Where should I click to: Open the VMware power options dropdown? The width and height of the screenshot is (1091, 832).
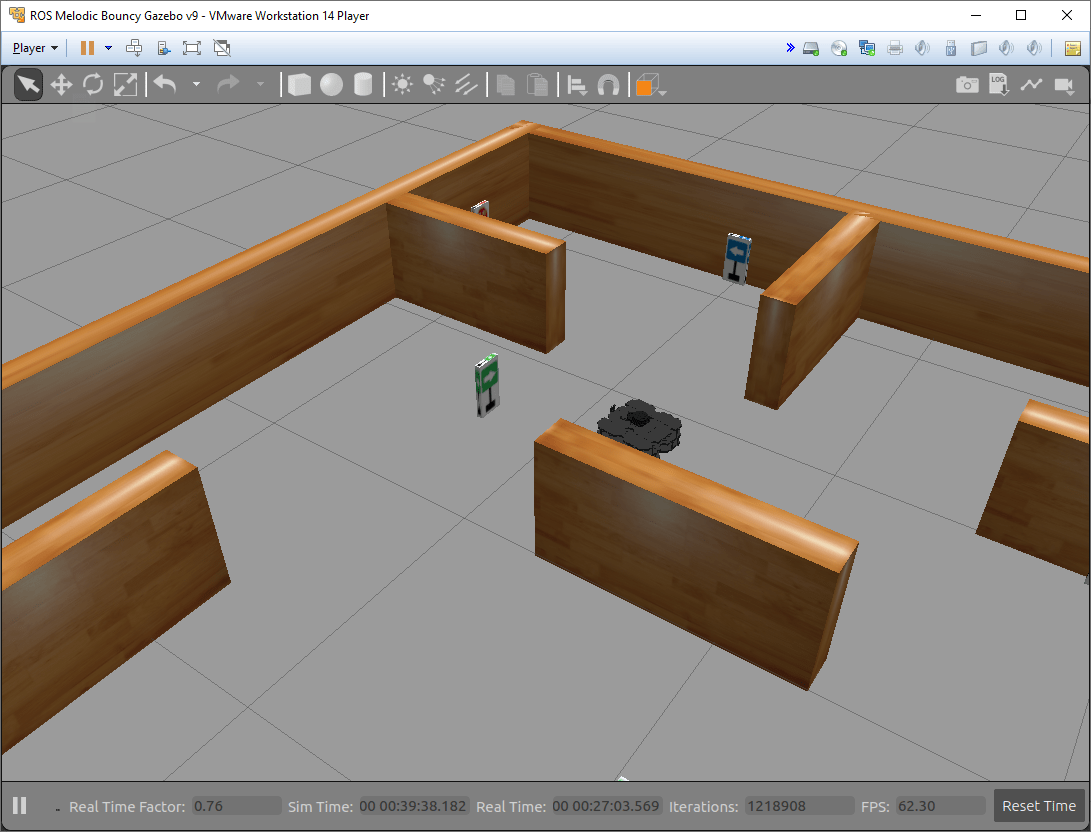(108, 48)
